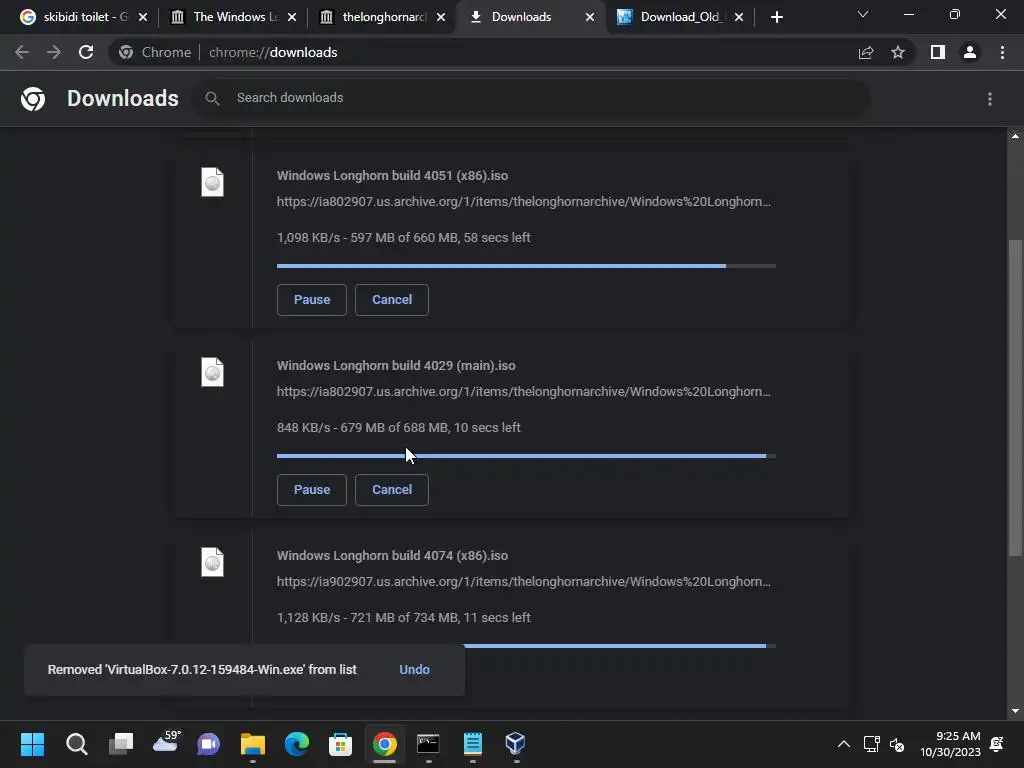Open the weather widget showing 59°
Image resolution: width=1024 pixels, height=768 pixels.
(x=166, y=743)
